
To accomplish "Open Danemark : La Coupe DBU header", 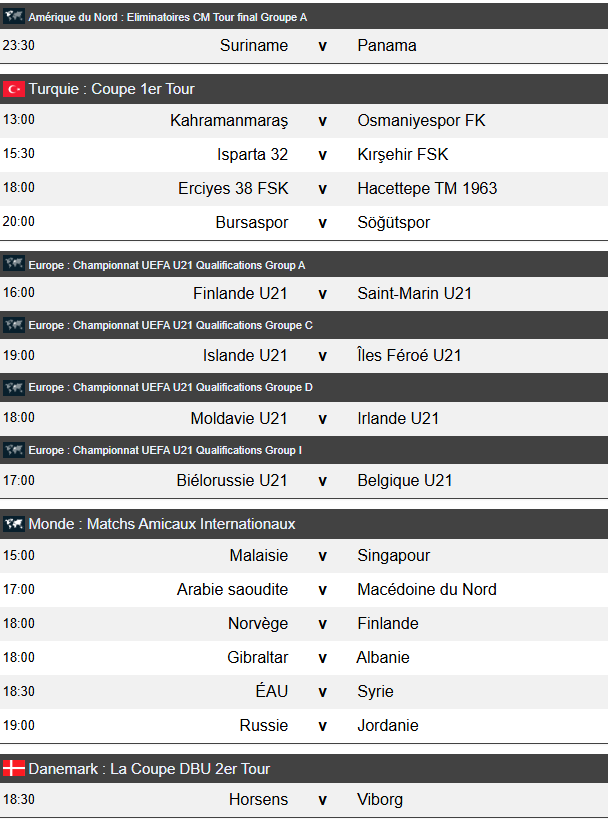I will click(x=150, y=768).
